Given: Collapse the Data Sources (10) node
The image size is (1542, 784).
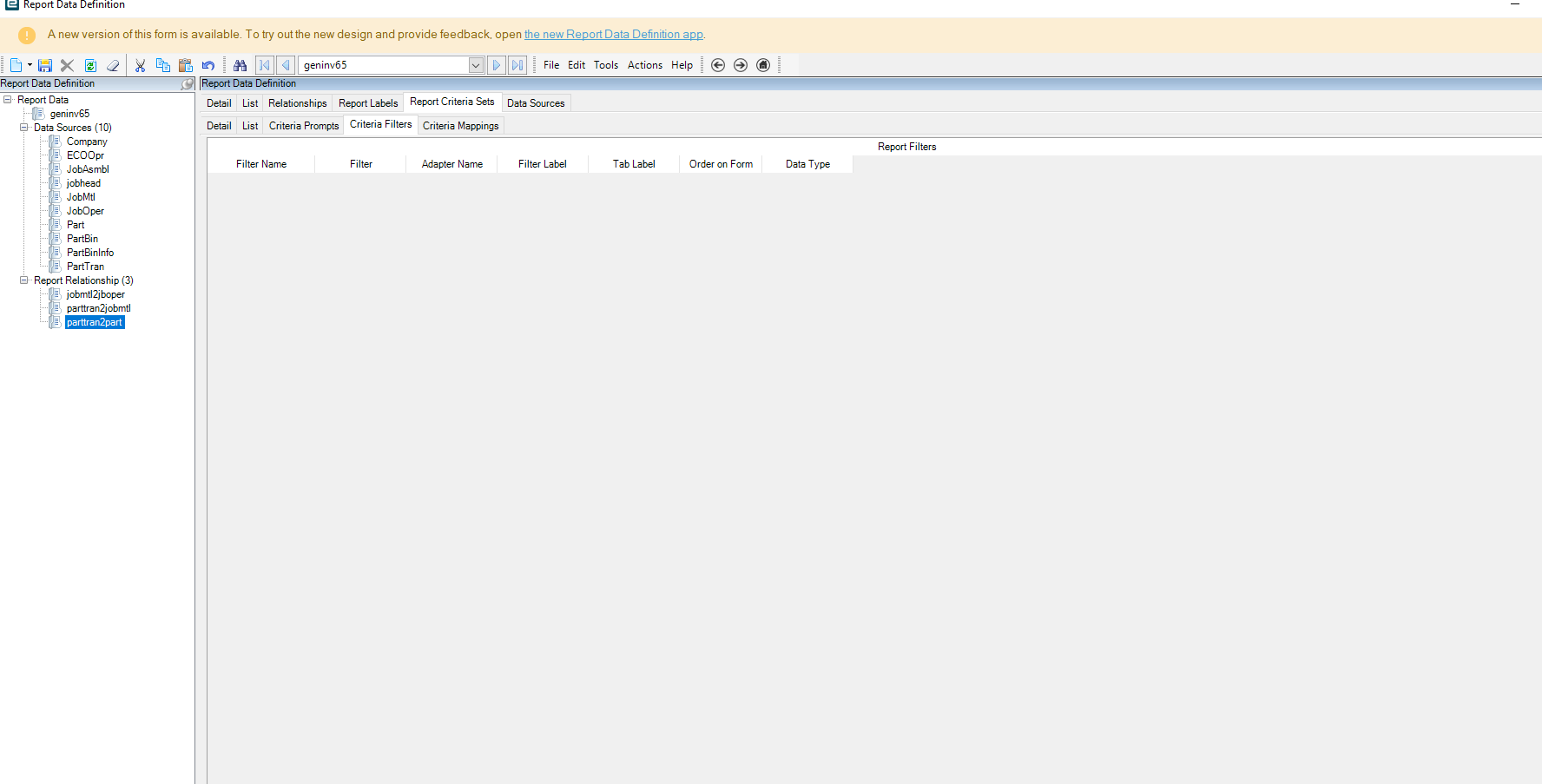Looking at the screenshot, I should pos(24,128).
